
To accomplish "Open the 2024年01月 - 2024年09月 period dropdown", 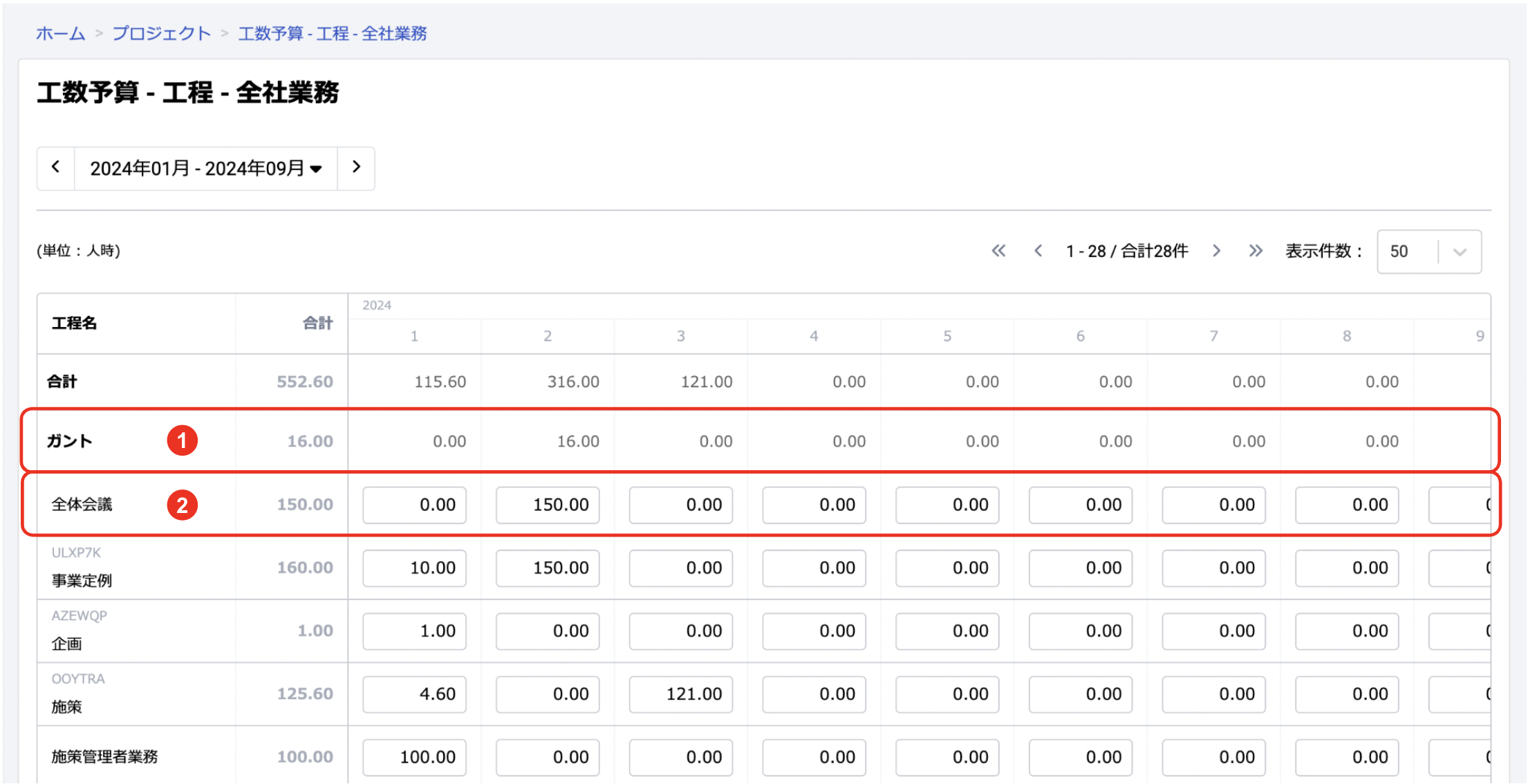I will coord(205,168).
